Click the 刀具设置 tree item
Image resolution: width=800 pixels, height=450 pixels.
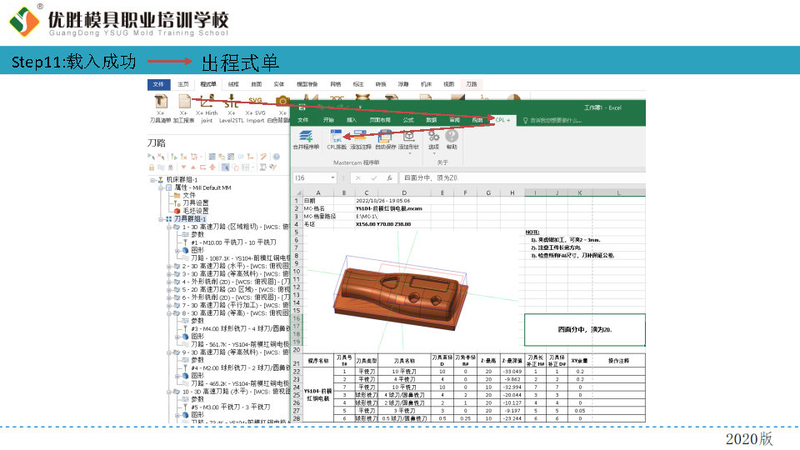point(195,203)
